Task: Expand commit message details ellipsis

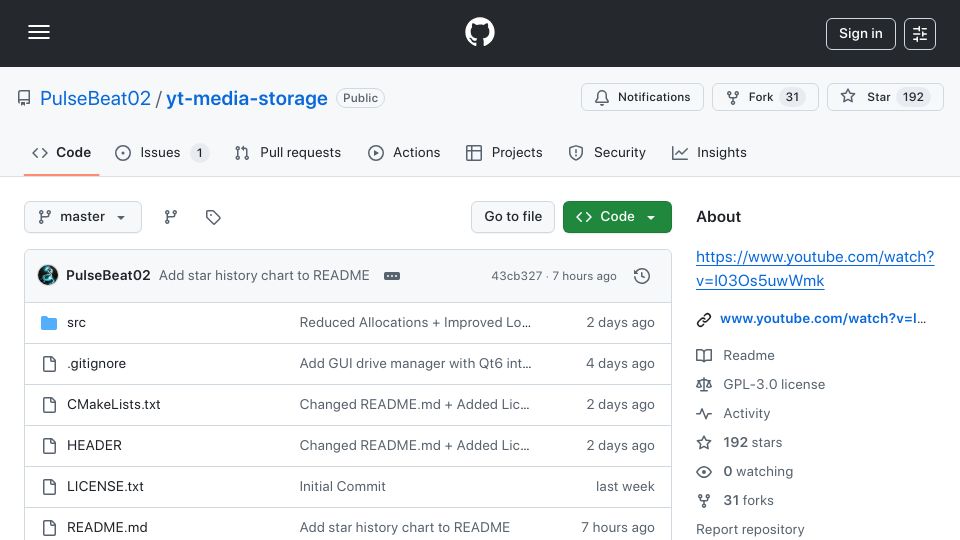Action: [x=392, y=276]
